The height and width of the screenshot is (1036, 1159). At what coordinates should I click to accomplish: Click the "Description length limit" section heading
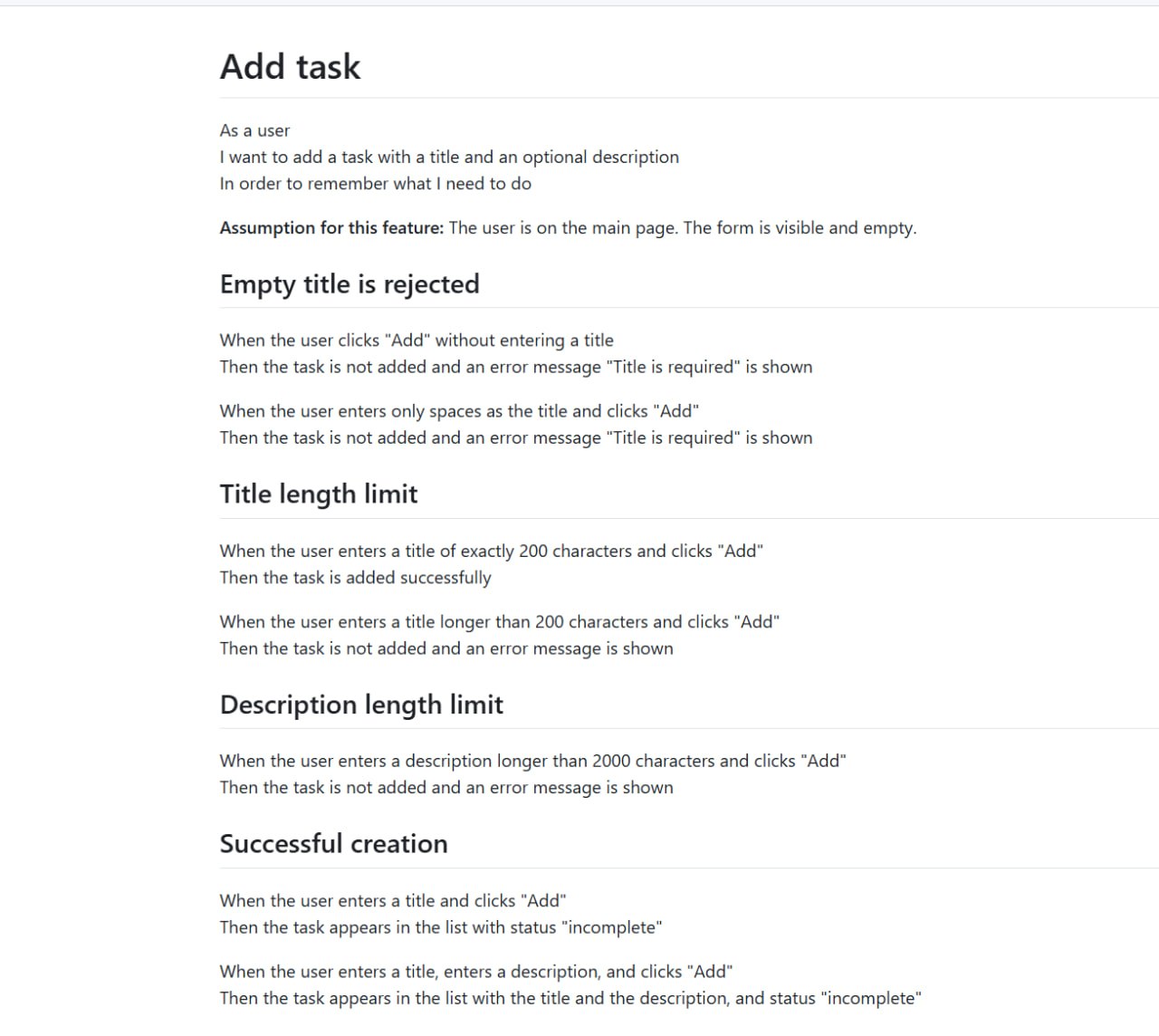click(361, 705)
